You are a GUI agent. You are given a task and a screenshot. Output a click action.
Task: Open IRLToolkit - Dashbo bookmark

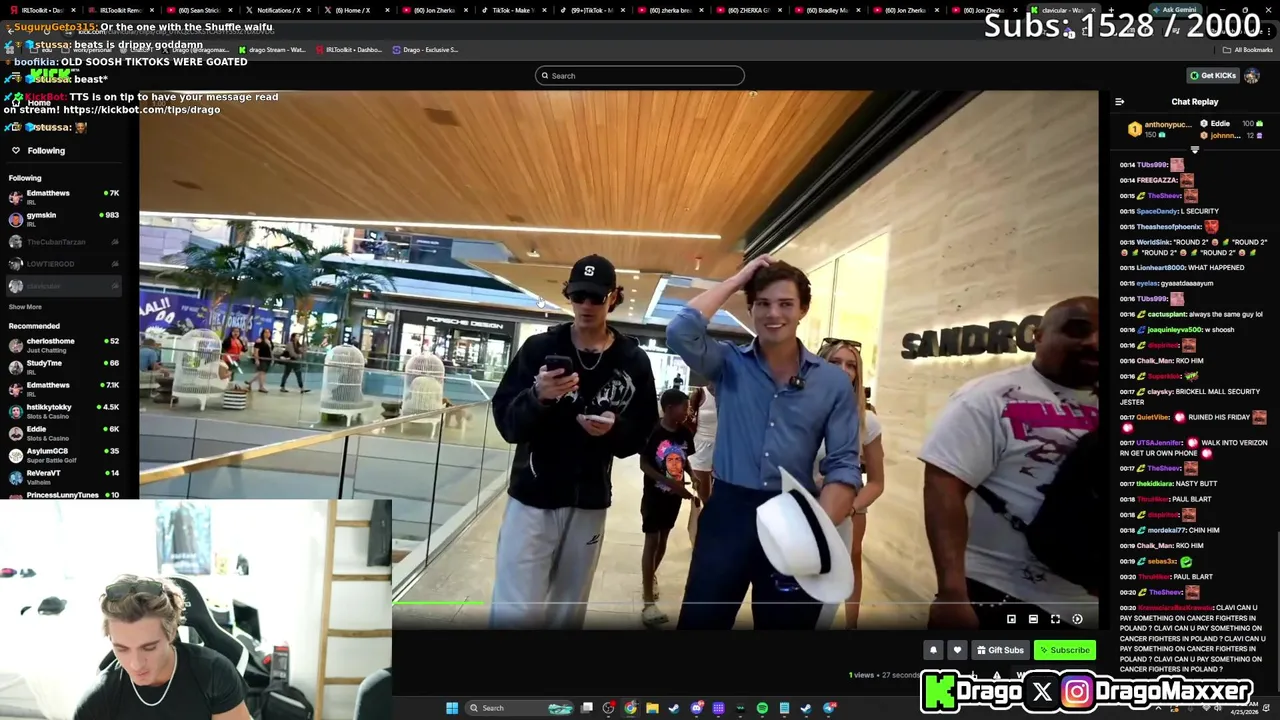coord(349,50)
